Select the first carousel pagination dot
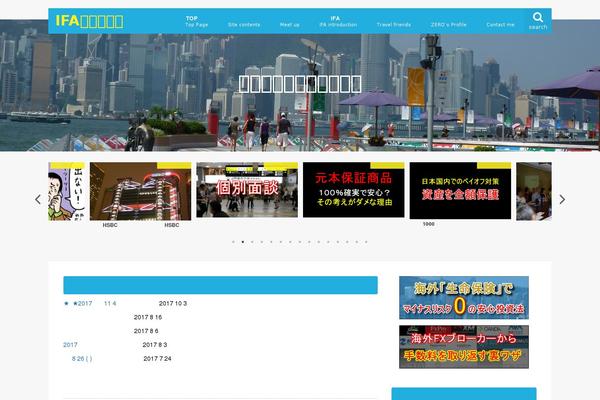Image resolution: width=600 pixels, height=400 pixels. [x=233, y=242]
